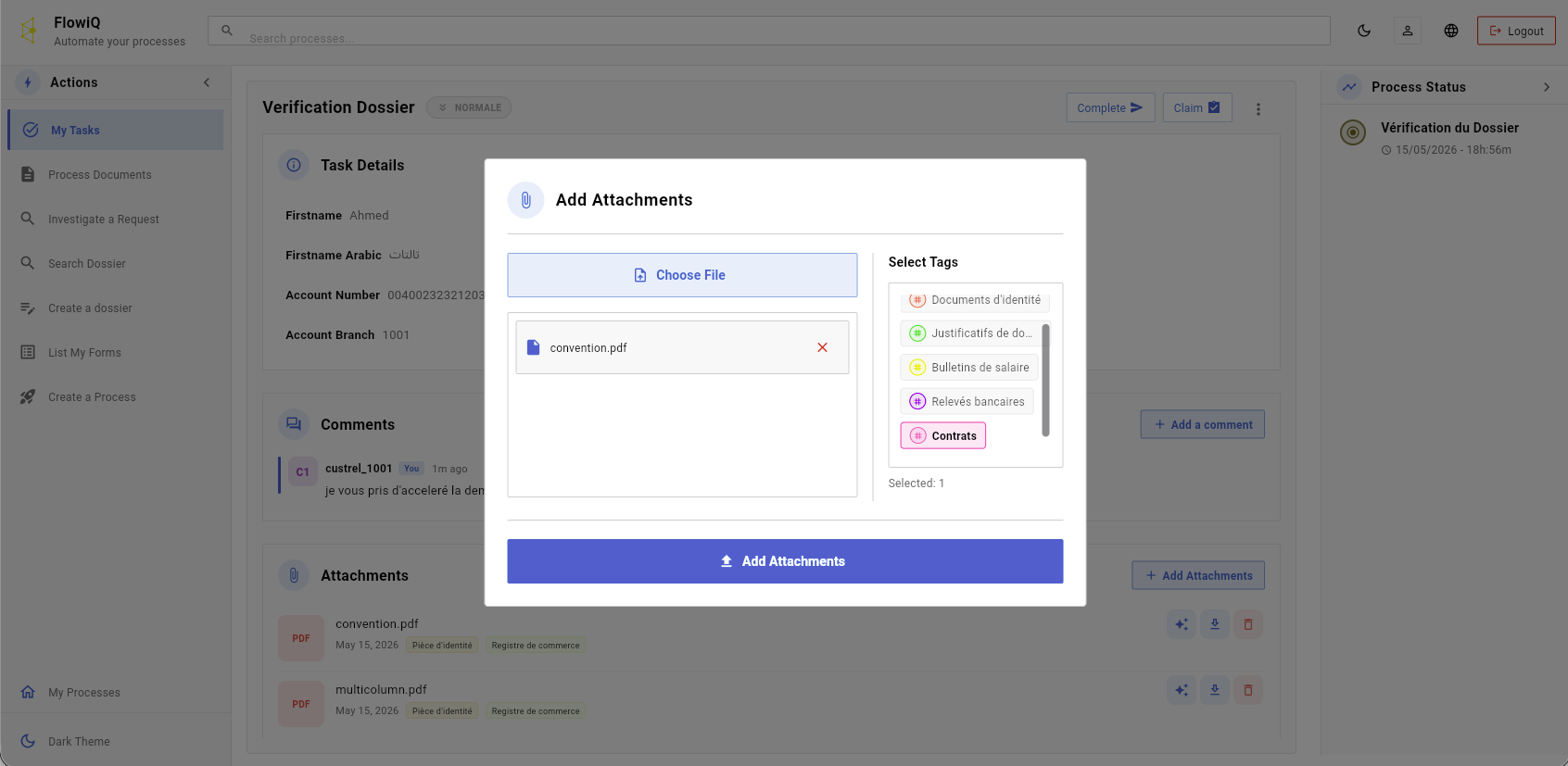Image resolution: width=1568 pixels, height=766 pixels.
Task: Delete the multicolumn.pdf attachment
Action: pos(1248,690)
